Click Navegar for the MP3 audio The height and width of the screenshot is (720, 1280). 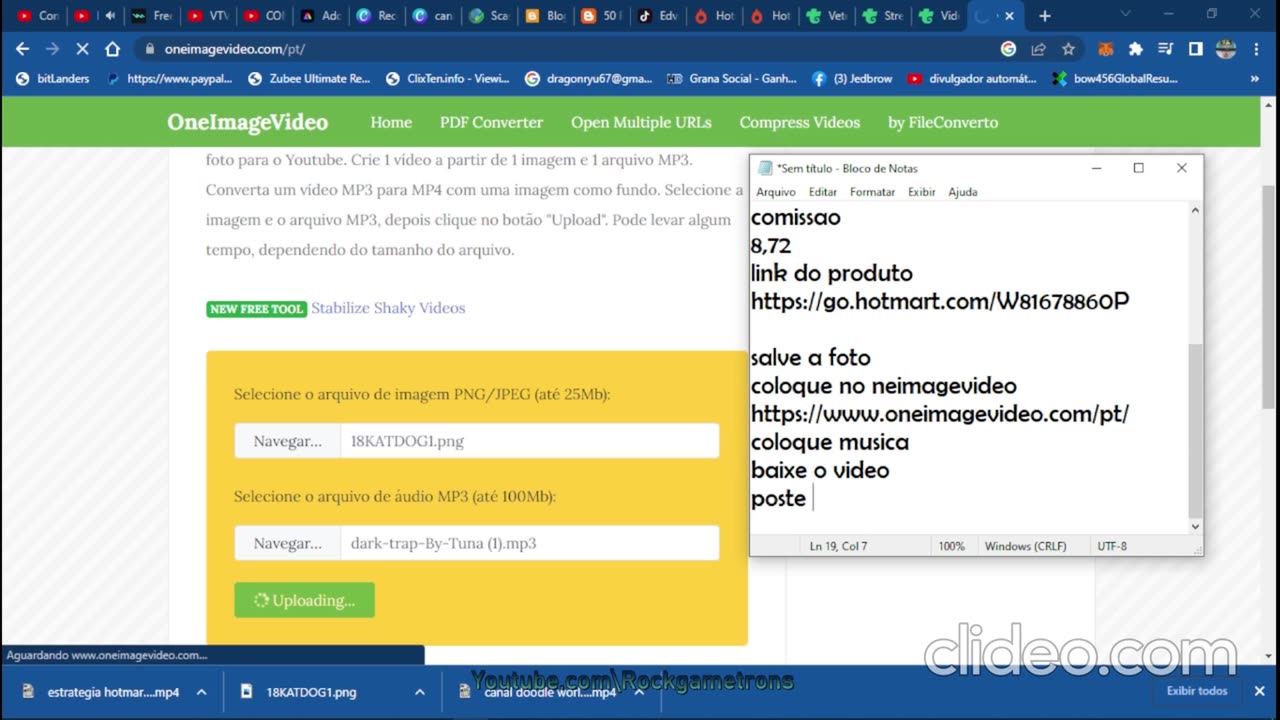point(288,543)
